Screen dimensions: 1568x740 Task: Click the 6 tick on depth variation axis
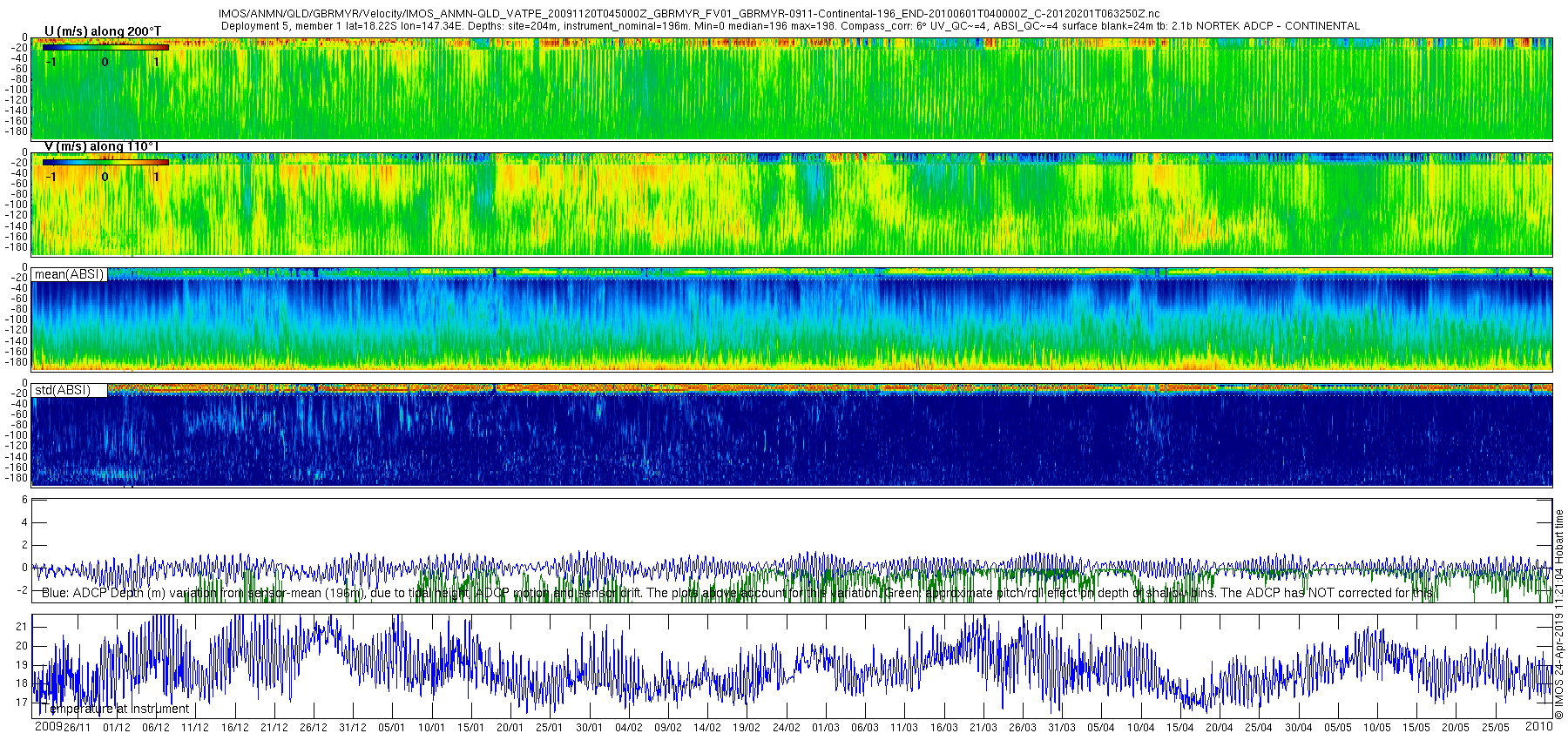pyautogui.click(x=24, y=501)
